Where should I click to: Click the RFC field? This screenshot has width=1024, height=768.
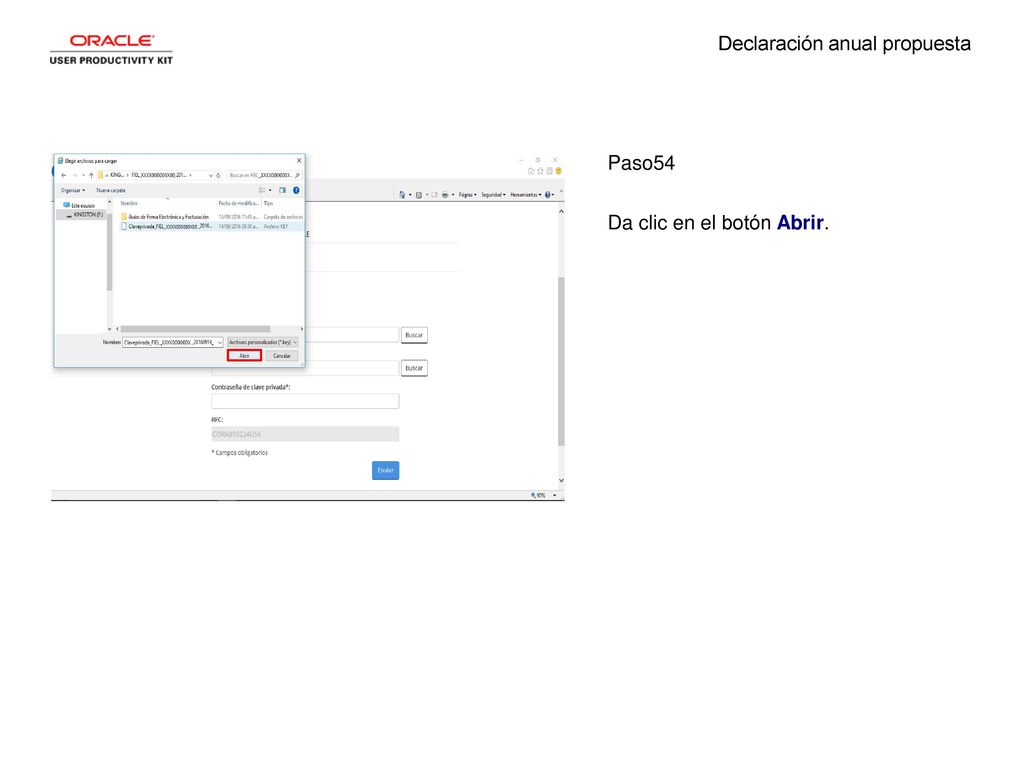(305, 434)
